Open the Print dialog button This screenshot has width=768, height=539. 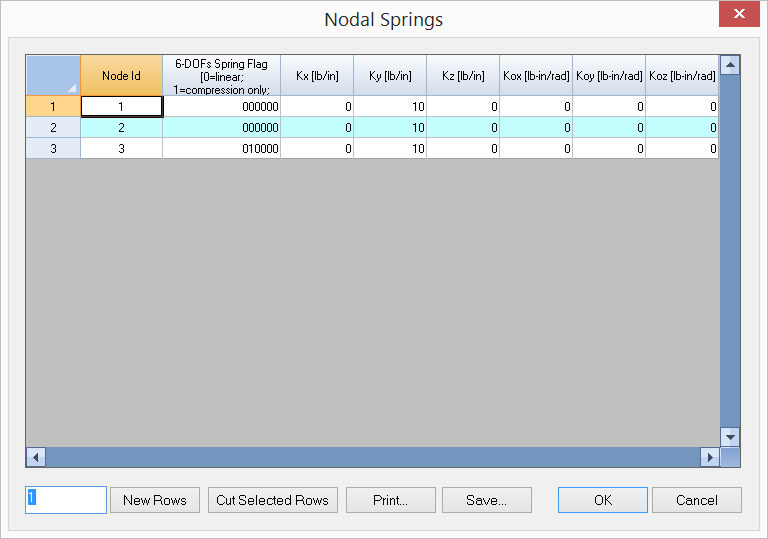(391, 500)
